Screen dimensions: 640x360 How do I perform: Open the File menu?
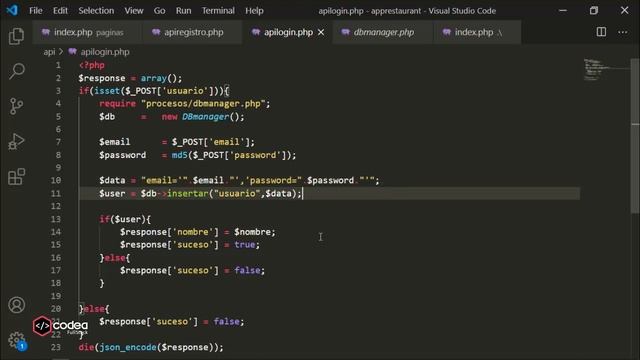point(36,11)
